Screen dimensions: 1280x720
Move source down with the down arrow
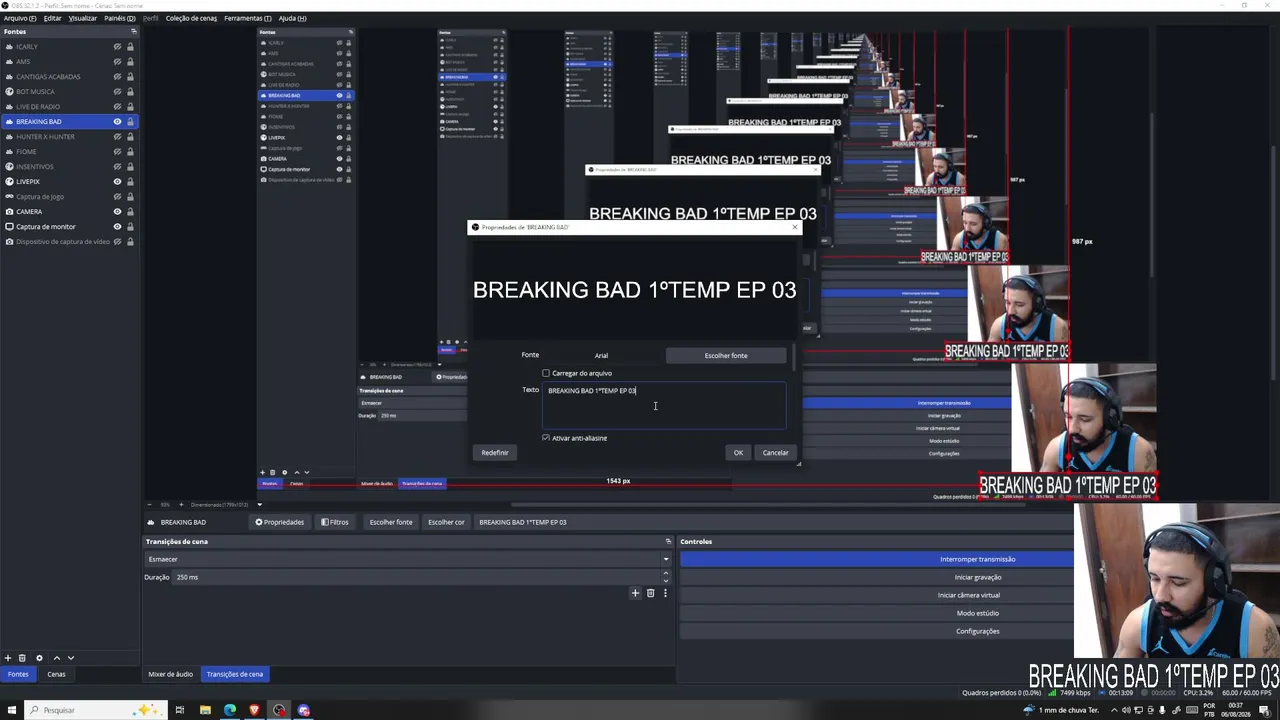[x=70, y=658]
